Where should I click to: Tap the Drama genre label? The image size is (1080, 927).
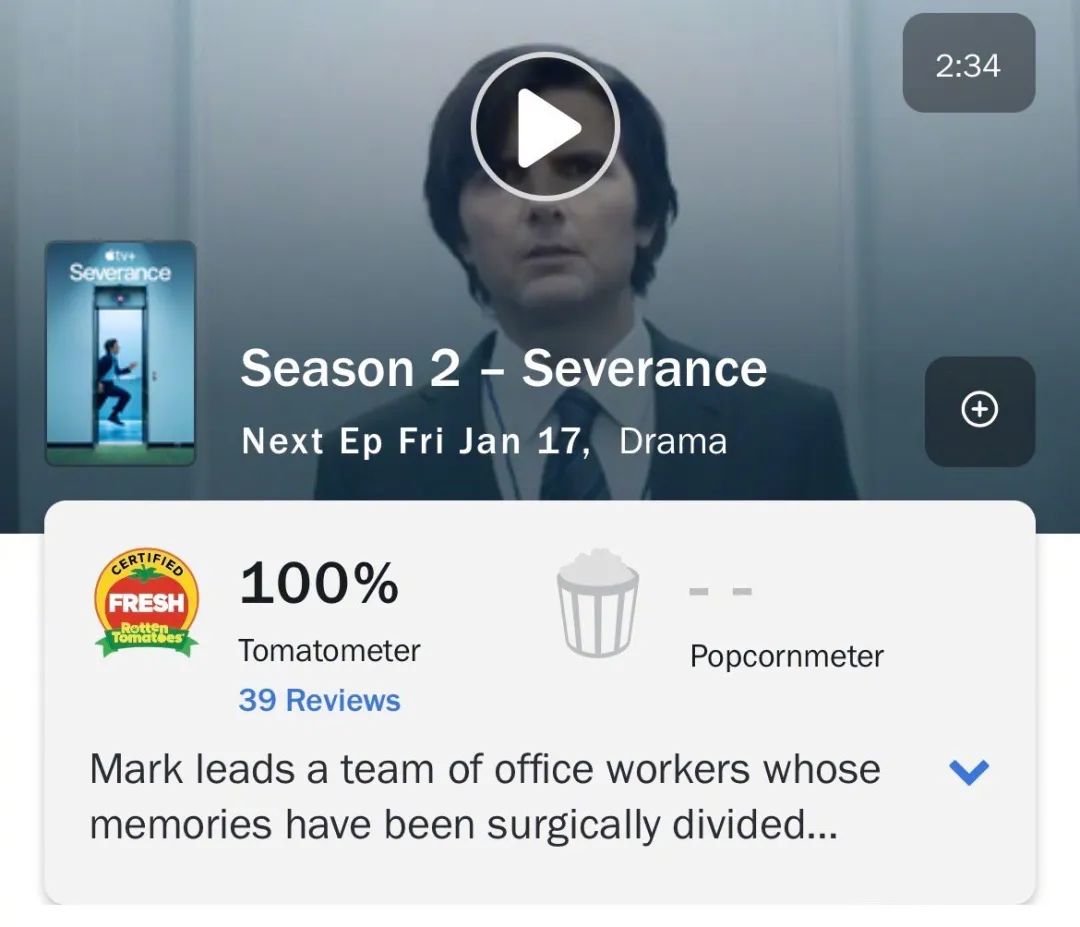pyautogui.click(x=673, y=441)
